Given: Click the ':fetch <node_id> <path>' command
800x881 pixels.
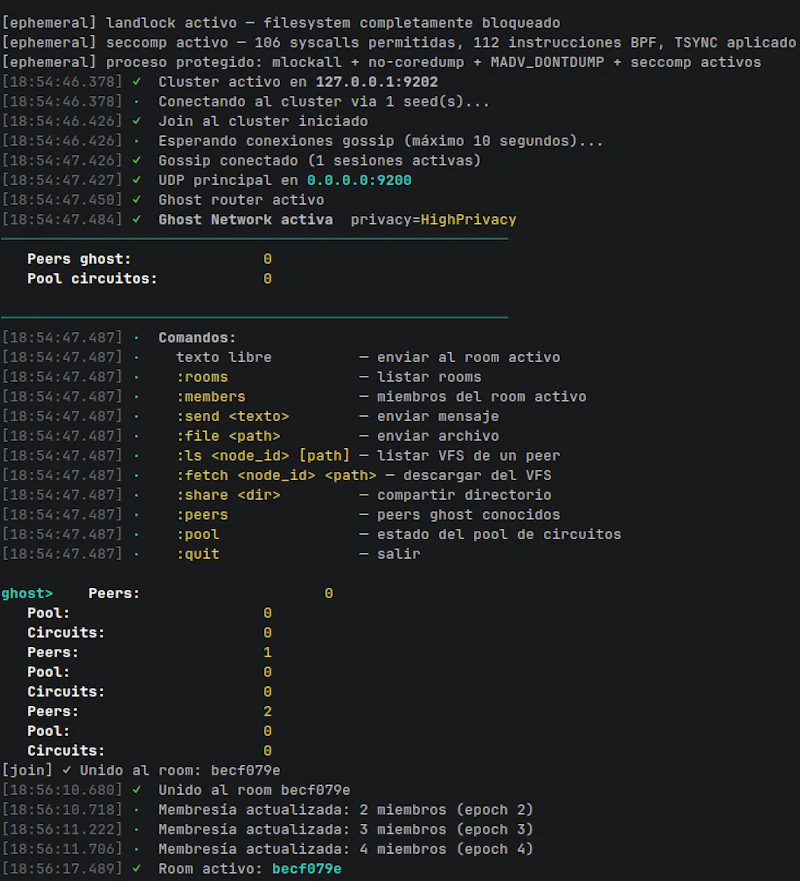Looking at the screenshot, I should (x=276, y=475).
